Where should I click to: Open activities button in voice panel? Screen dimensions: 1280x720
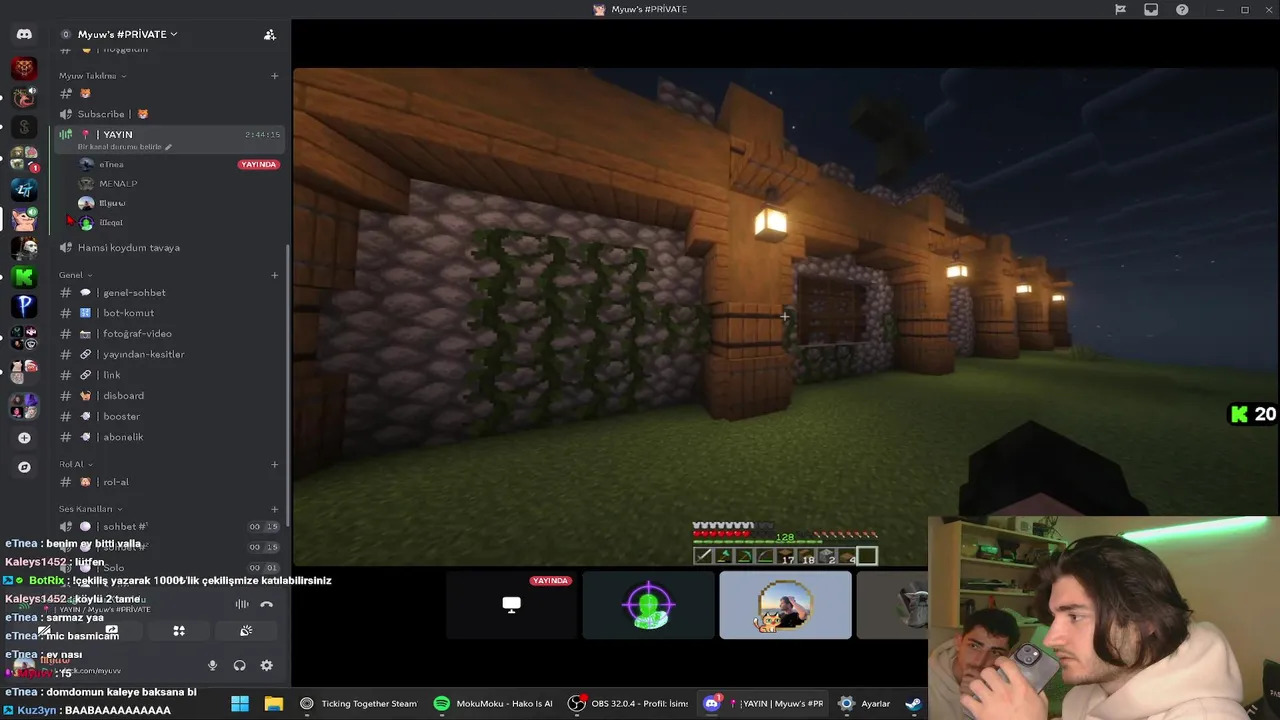(179, 631)
